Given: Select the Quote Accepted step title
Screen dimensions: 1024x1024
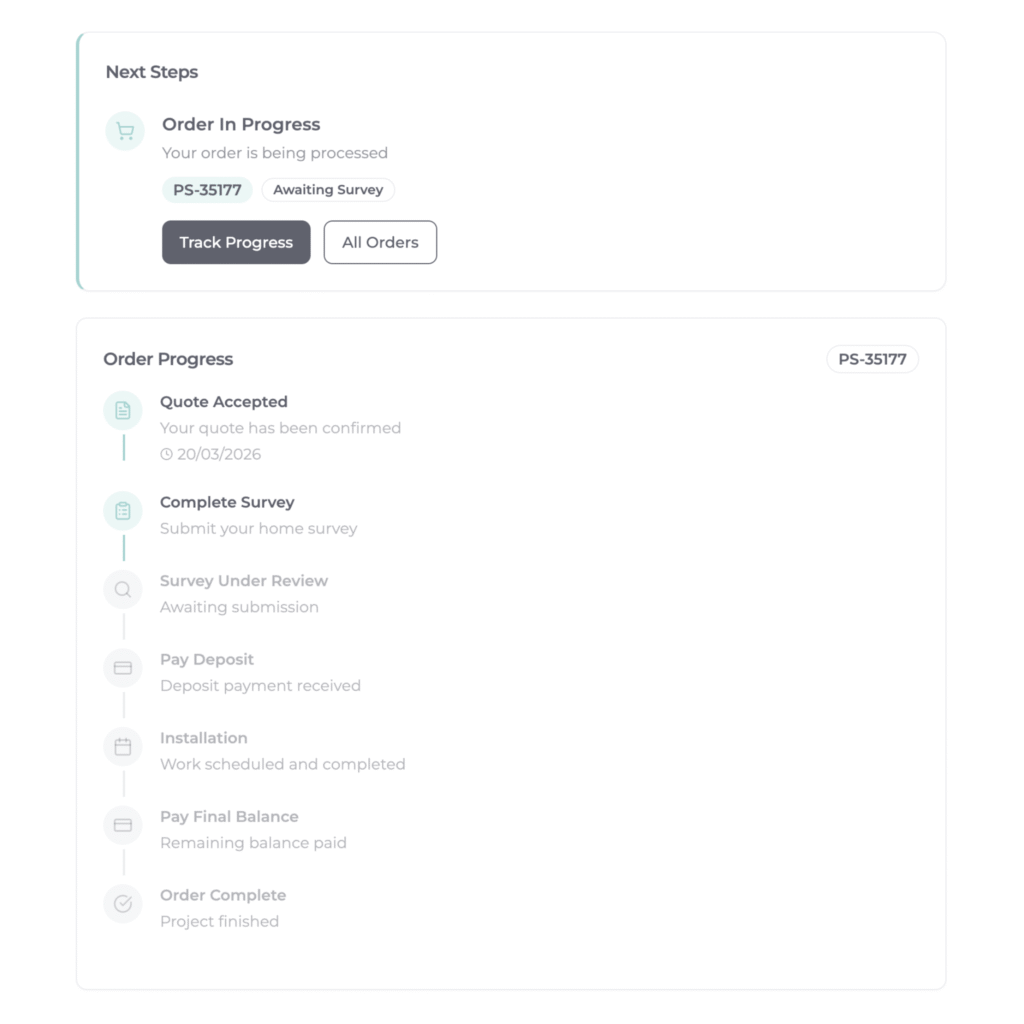Looking at the screenshot, I should pos(224,402).
